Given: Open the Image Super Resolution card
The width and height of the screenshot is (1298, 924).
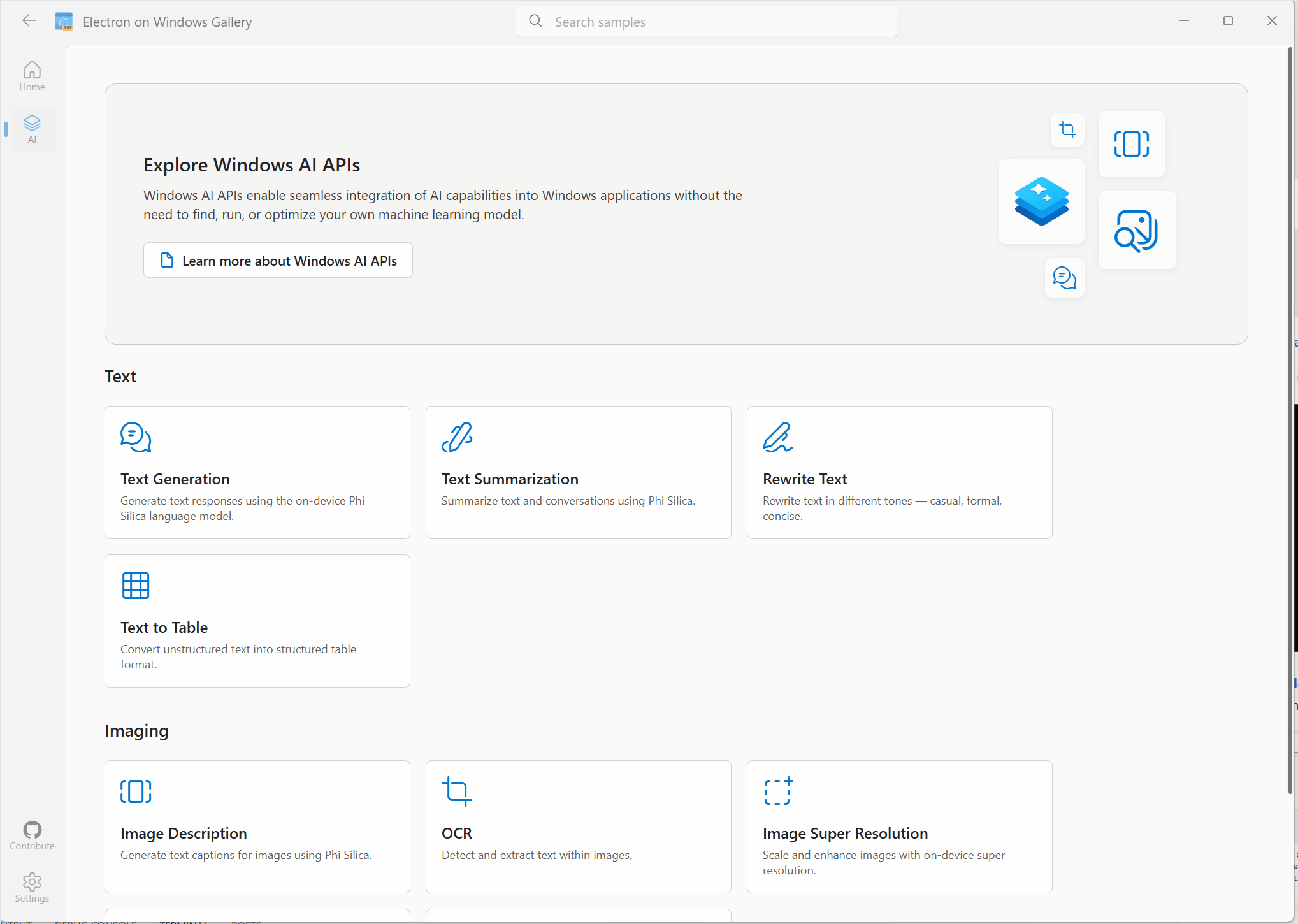Looking at the screenshot, I should coord(900,827).
